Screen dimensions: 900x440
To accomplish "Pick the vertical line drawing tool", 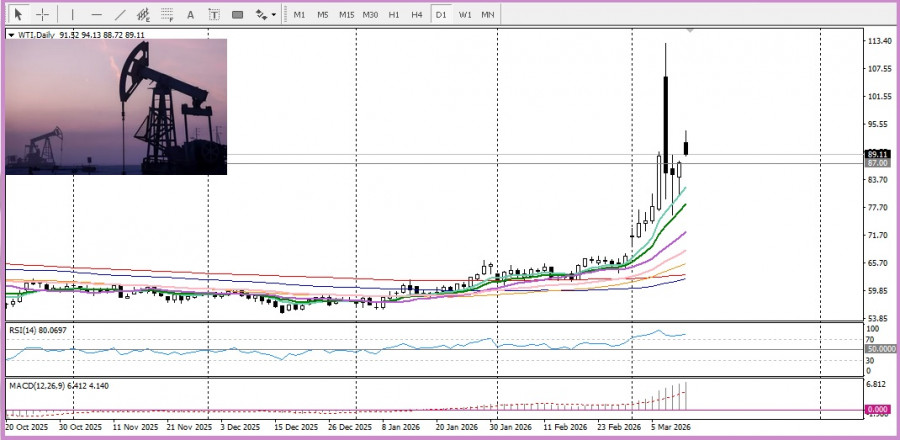I will 71,15.
